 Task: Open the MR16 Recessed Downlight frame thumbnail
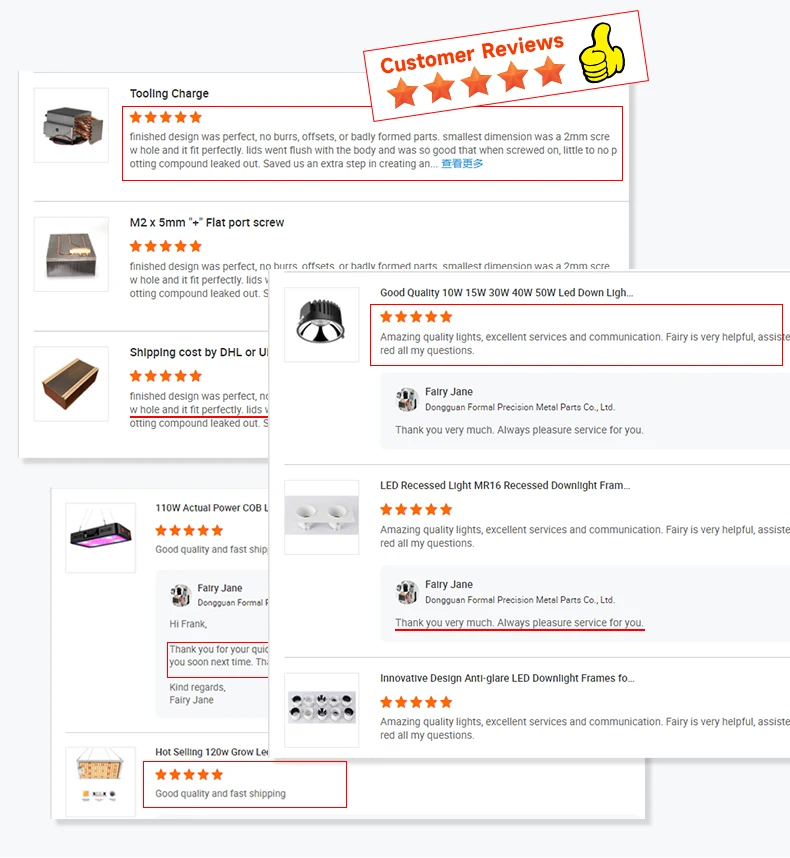point(322,517)
